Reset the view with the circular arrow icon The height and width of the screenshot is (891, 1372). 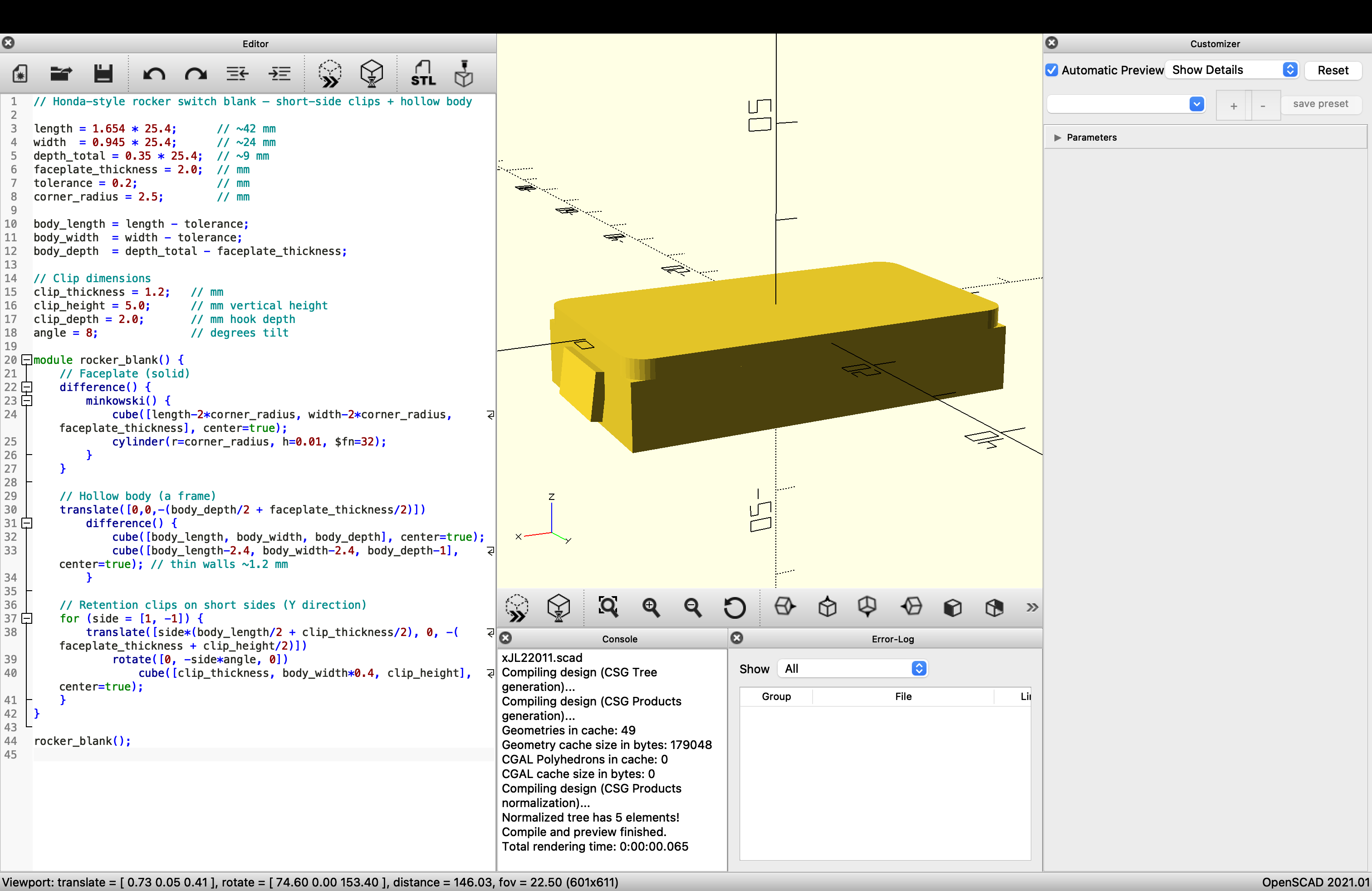pos(735,607)
